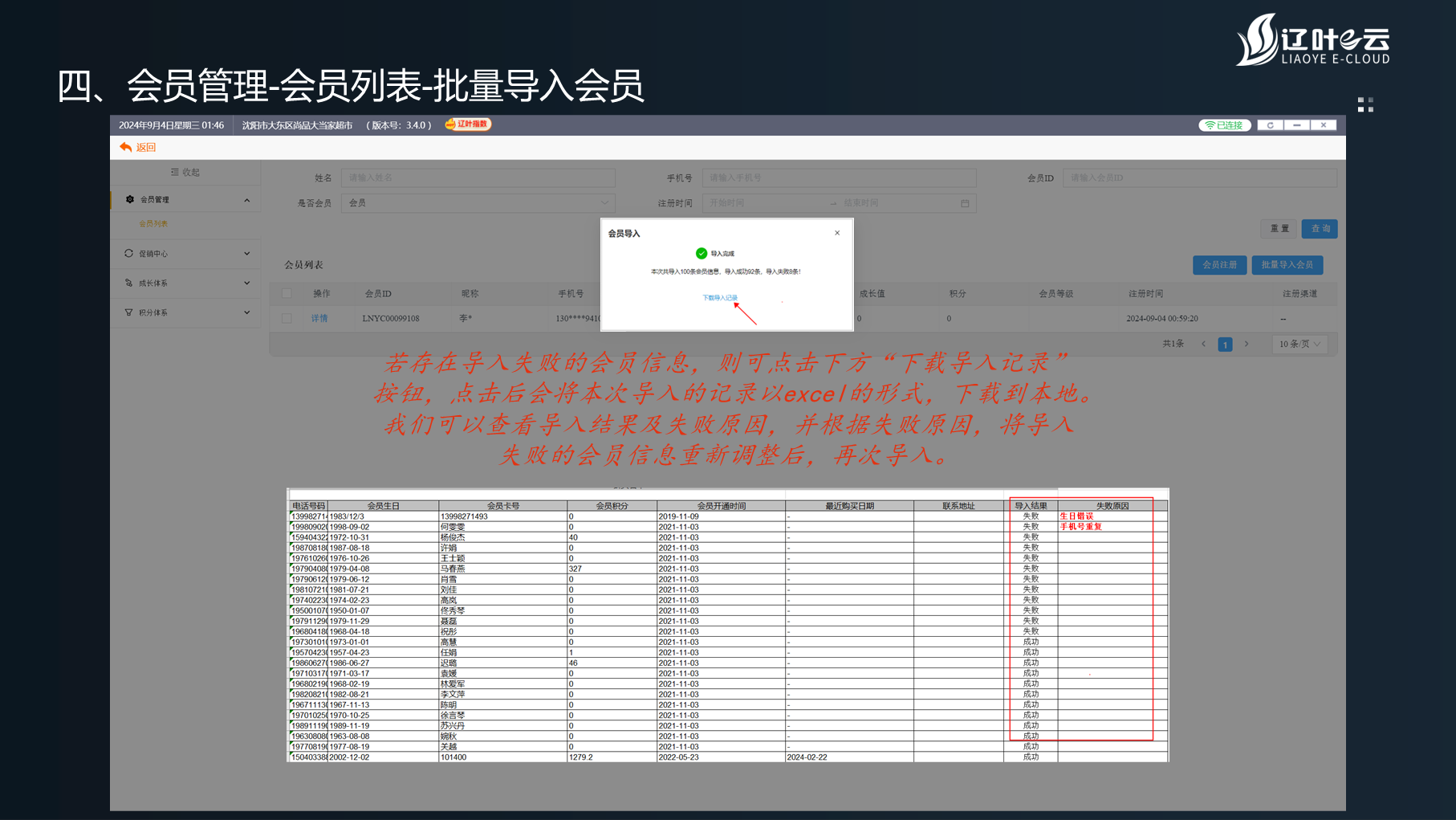Expand the 积分体系 menu chevron

[246, 312]
